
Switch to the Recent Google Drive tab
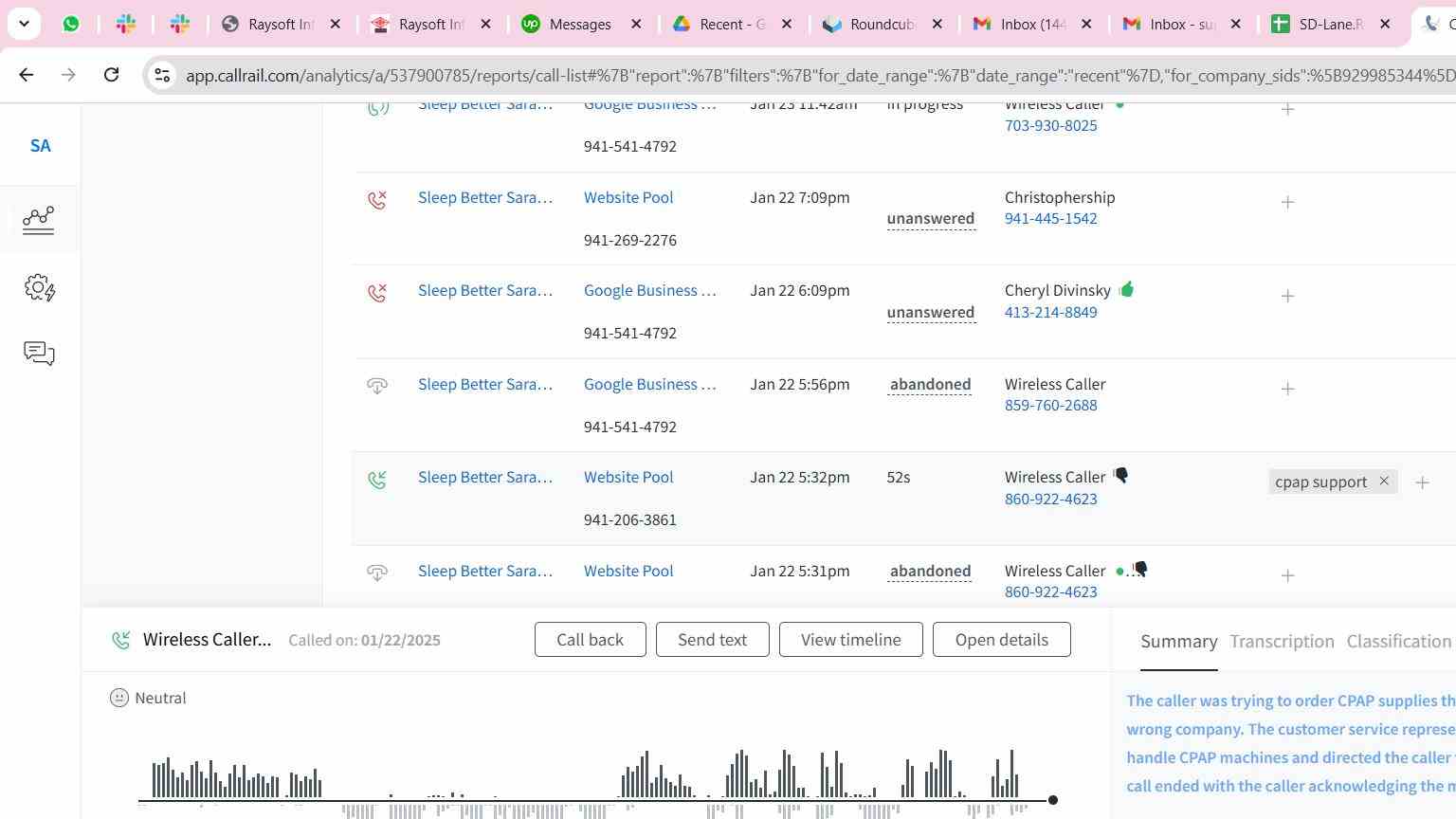(x=732, y=25)
